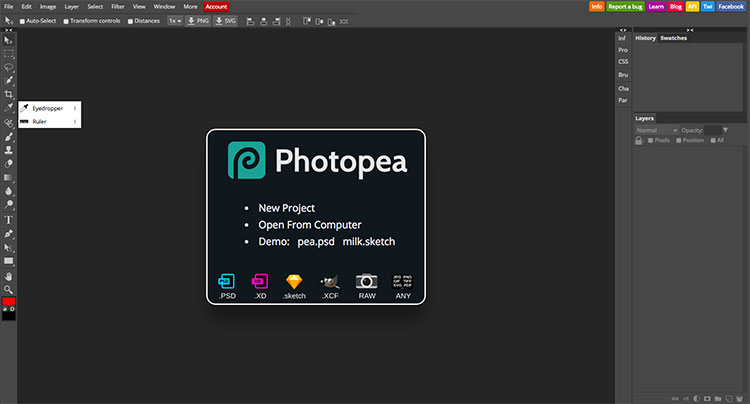Expand the Inf info side panel
The height and width of the screenshot is (404, 750).
click(x=622, y=38)
